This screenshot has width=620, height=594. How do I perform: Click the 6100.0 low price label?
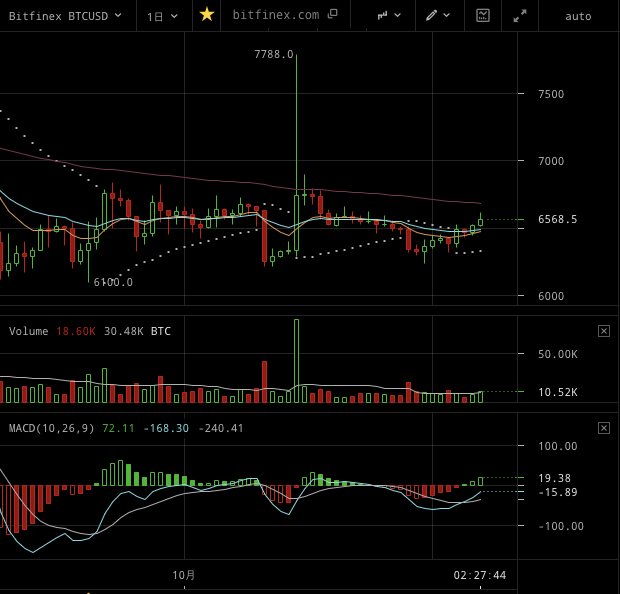point(113,282)
